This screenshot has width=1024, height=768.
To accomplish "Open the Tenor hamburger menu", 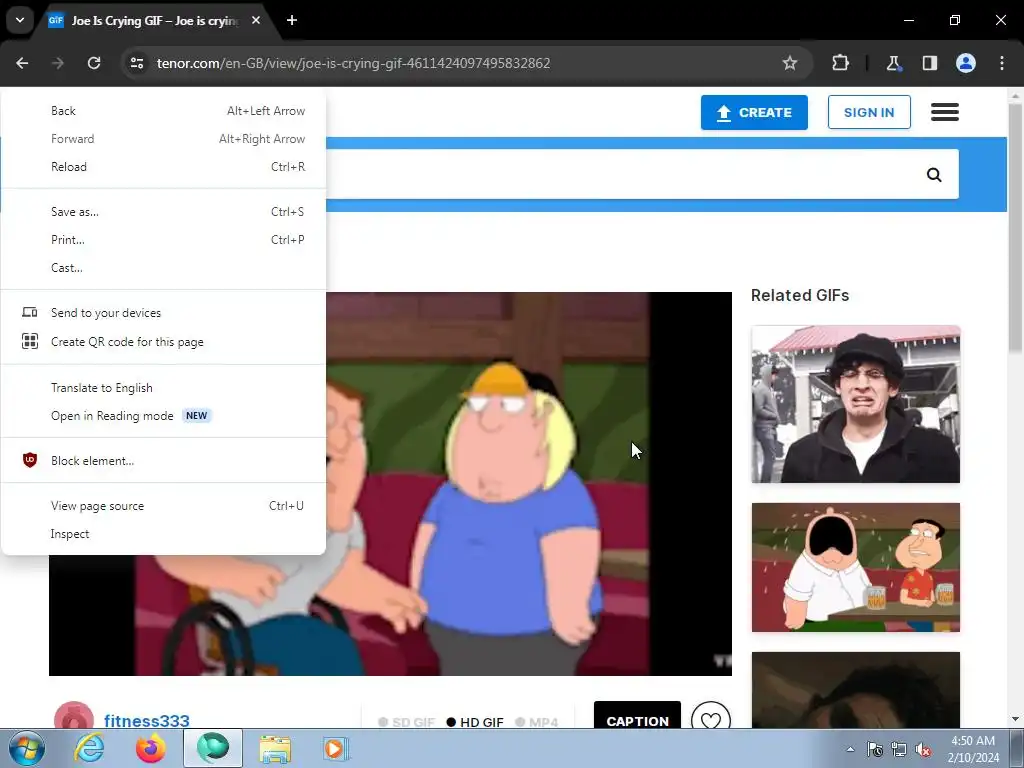I will (x=945, y=112).
